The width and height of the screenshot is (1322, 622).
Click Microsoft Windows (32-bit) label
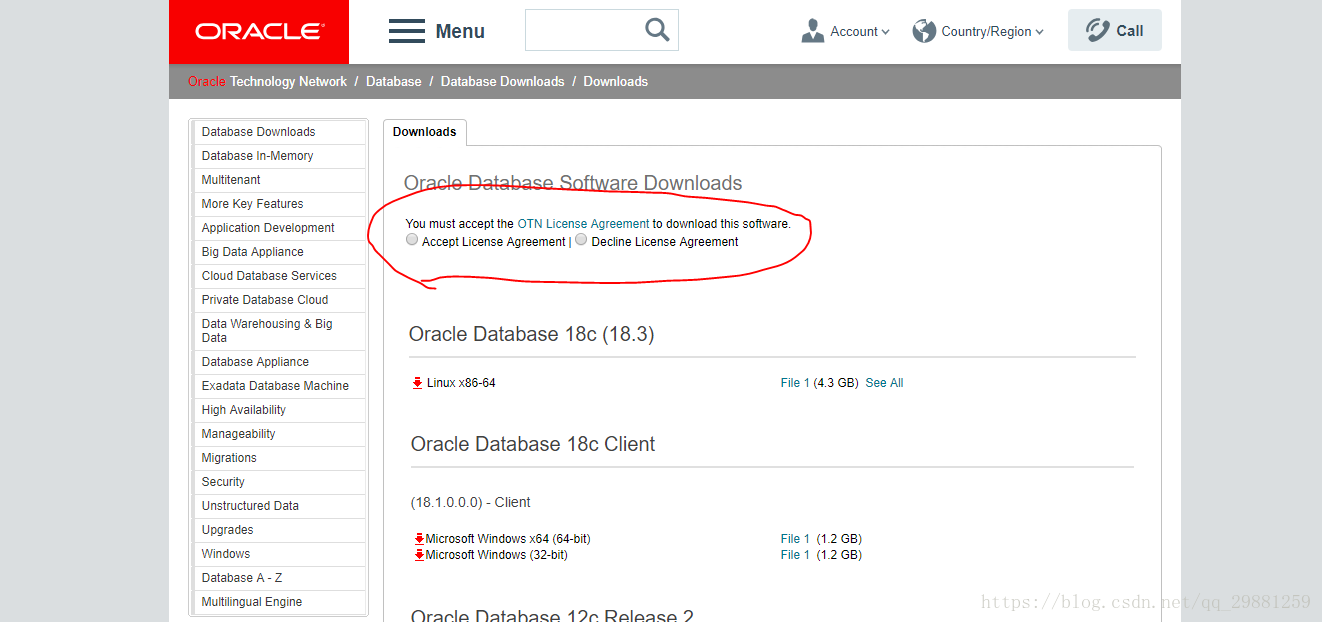[497, 555]
